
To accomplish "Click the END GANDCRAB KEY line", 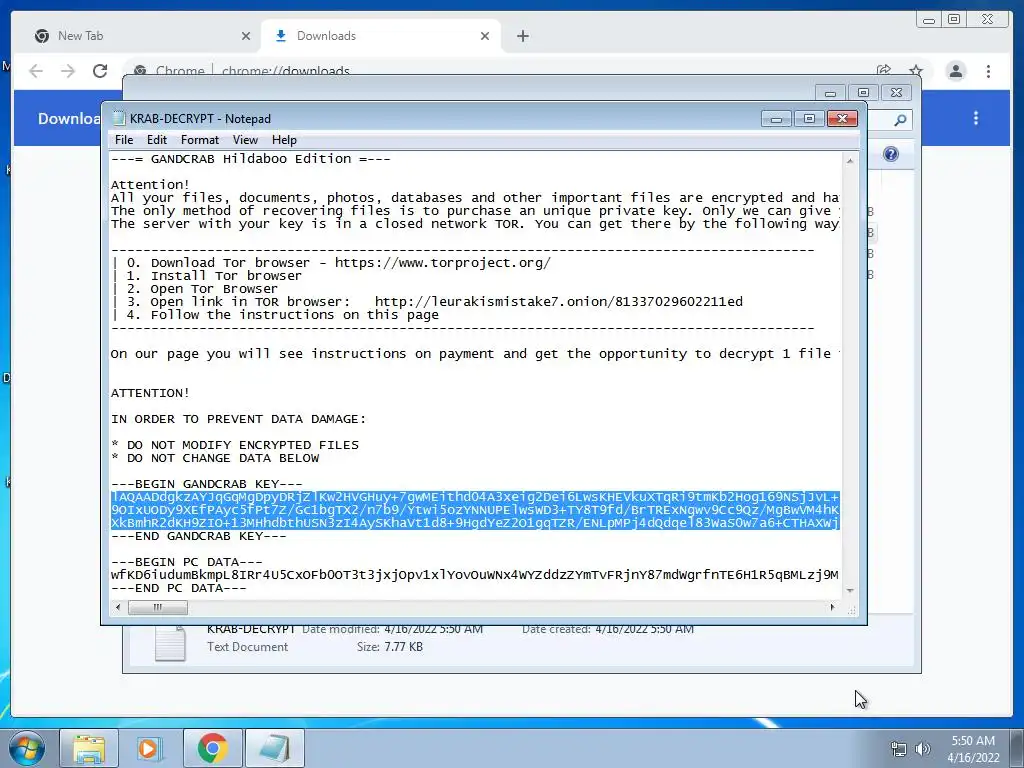I will 199,536.
